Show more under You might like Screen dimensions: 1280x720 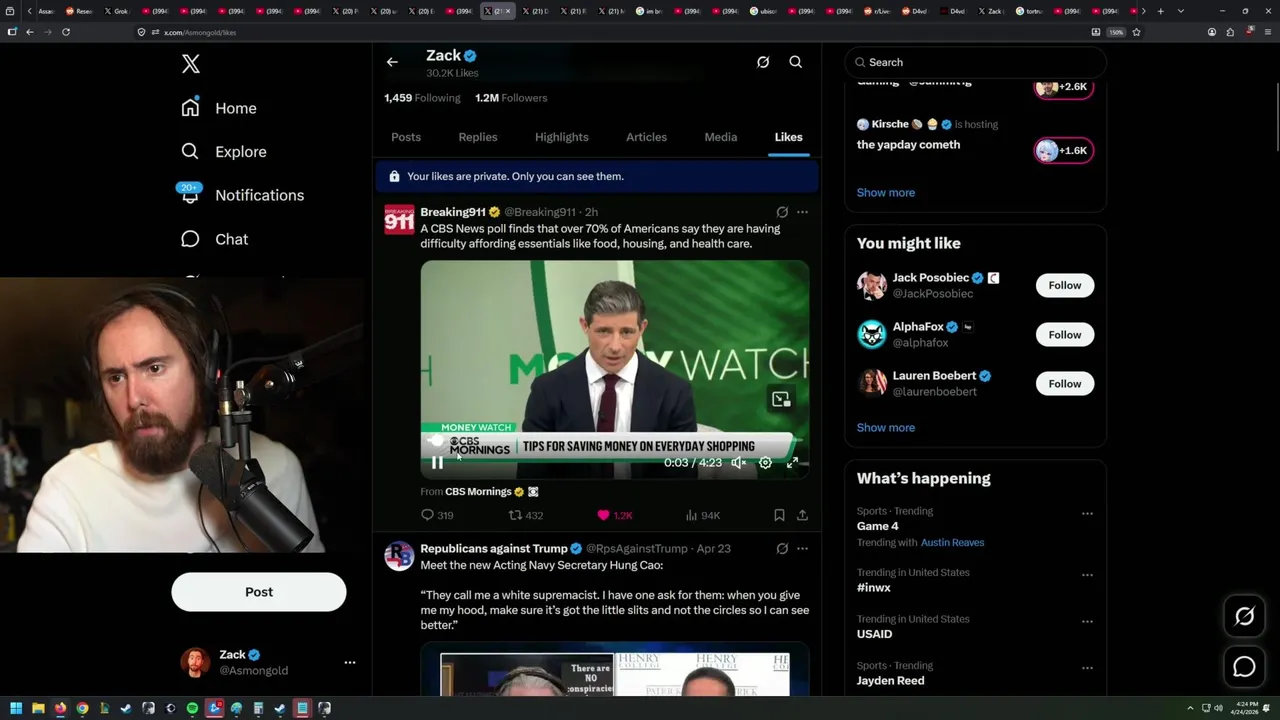886,427
